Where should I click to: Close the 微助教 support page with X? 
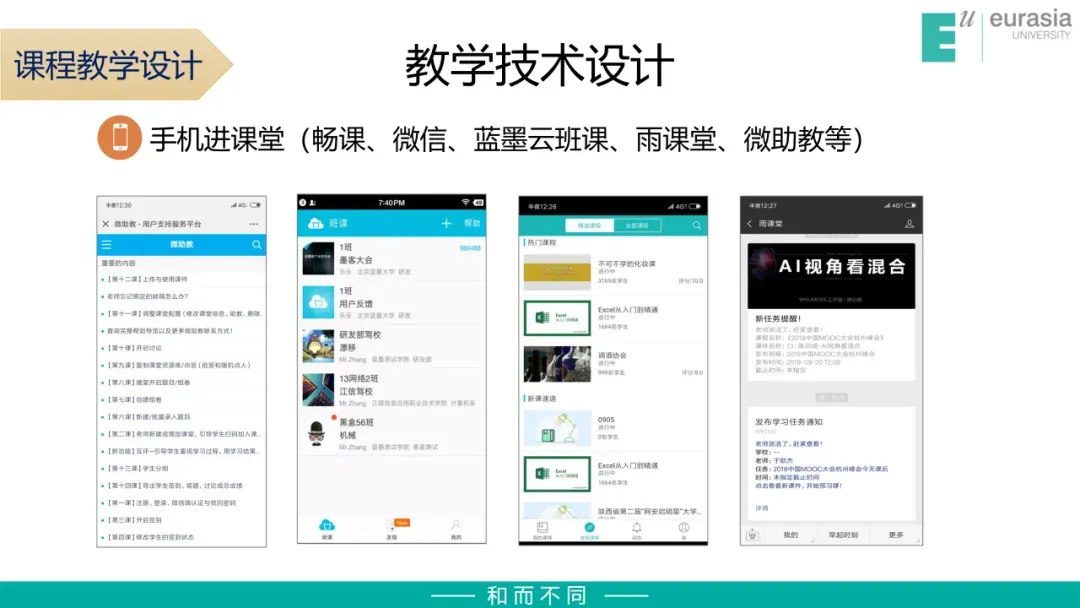105,224
